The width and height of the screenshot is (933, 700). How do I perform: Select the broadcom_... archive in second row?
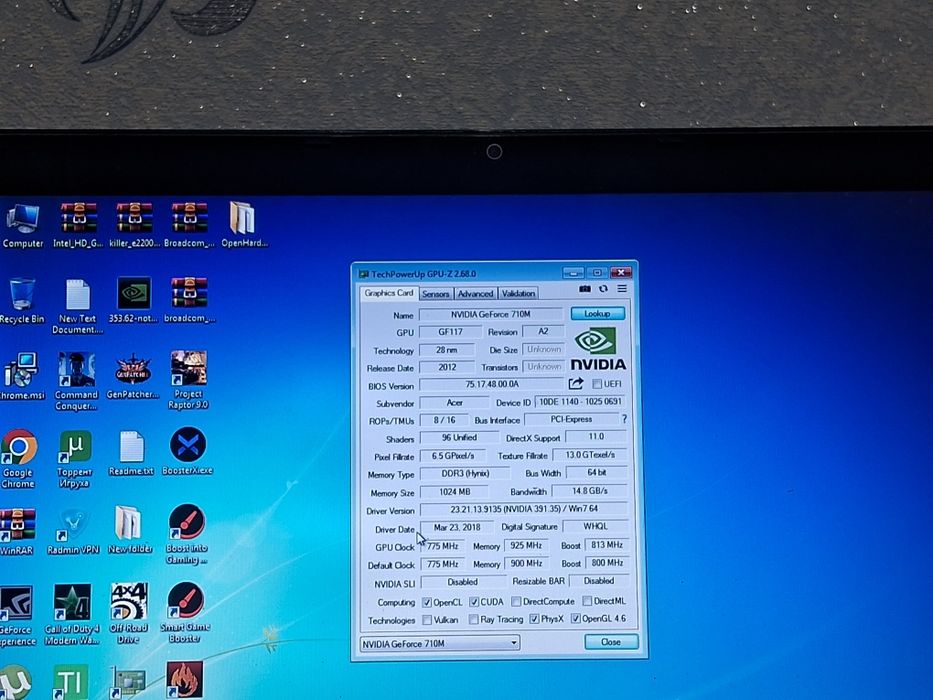pos(189,299)
